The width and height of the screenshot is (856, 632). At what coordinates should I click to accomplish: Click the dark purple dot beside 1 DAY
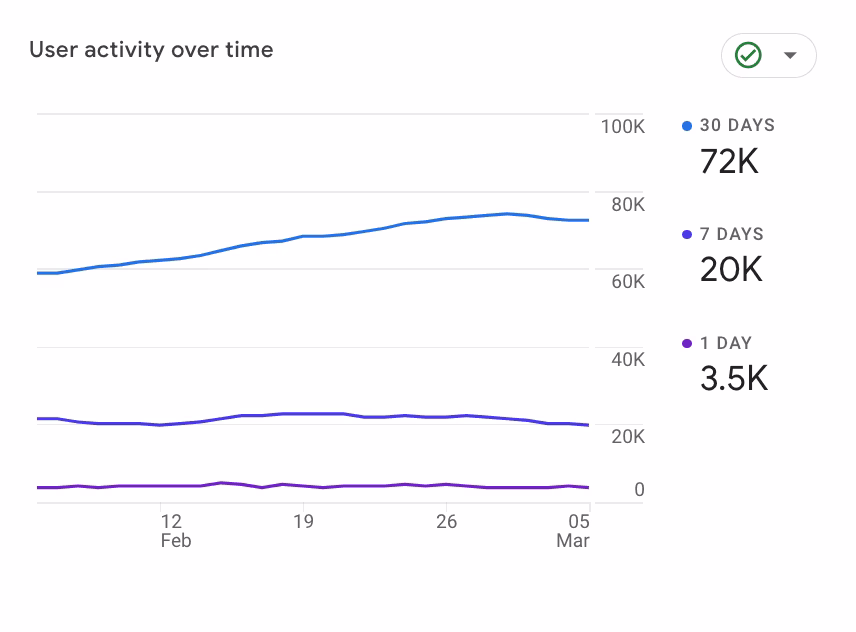(x=686, y=343)
